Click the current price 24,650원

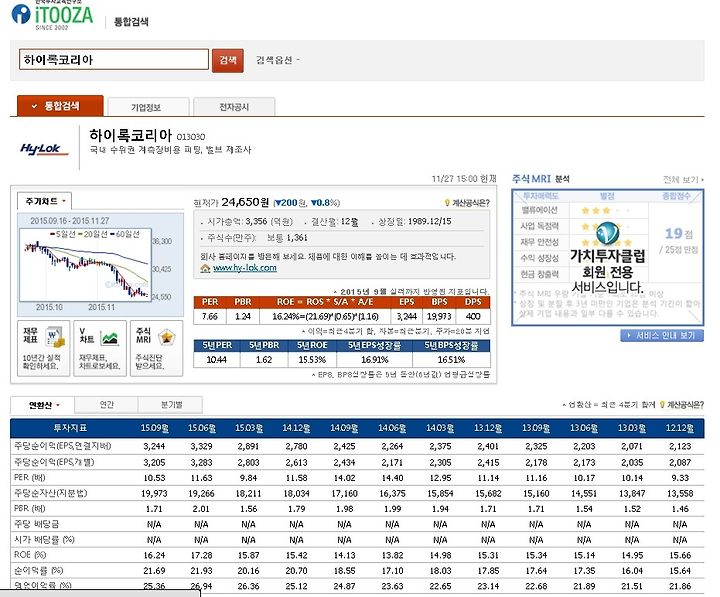pyautogui.click(x=245, y=202)
